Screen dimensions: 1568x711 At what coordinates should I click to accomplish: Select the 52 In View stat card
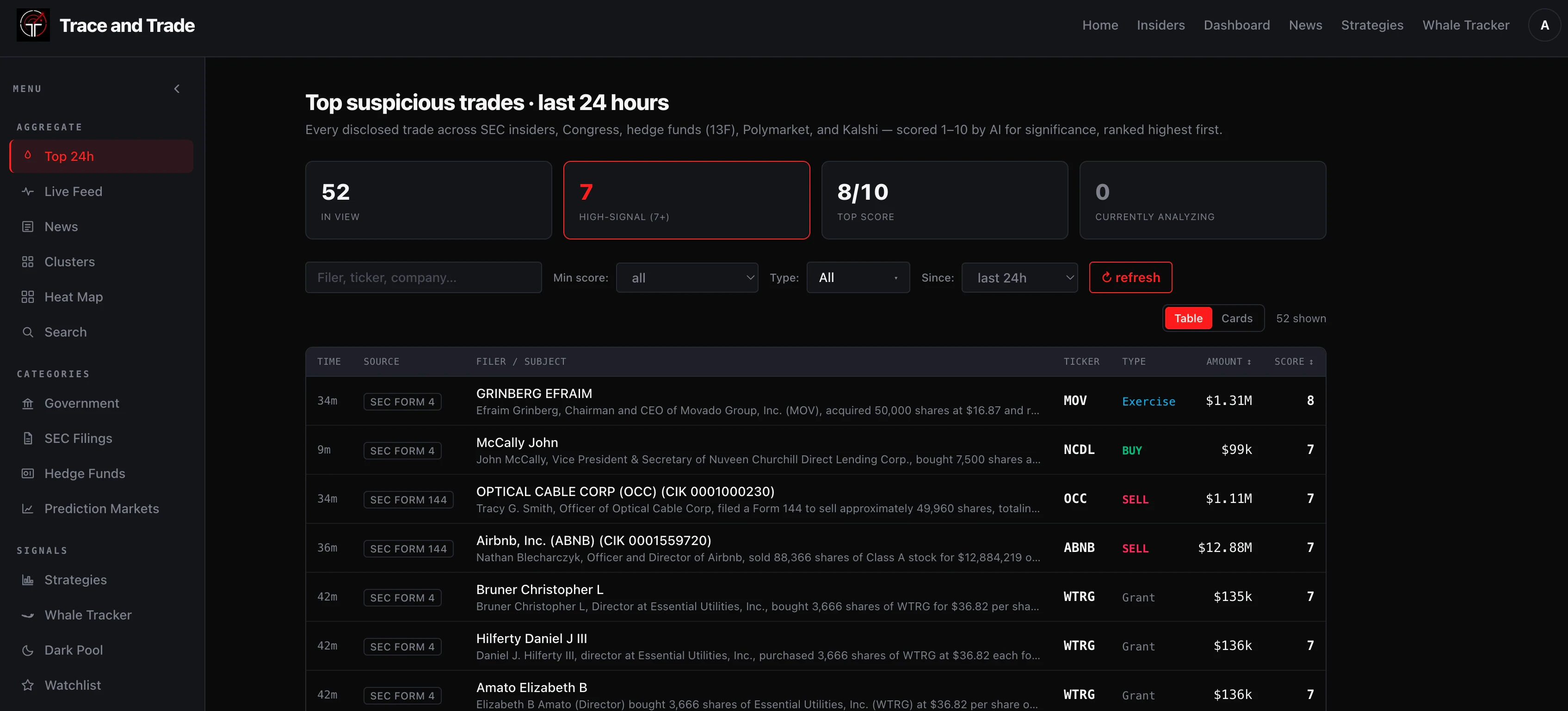[428, 200]
